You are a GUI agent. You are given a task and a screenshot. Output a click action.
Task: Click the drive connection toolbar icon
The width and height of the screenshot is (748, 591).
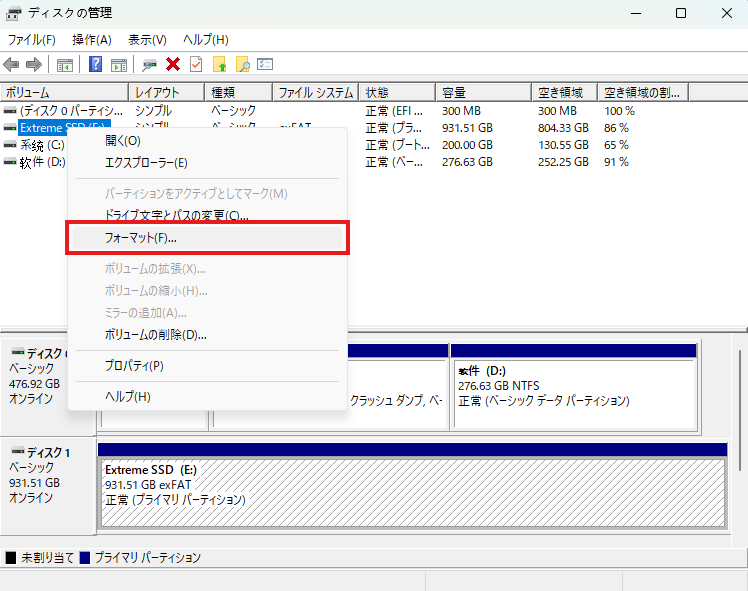150,65
